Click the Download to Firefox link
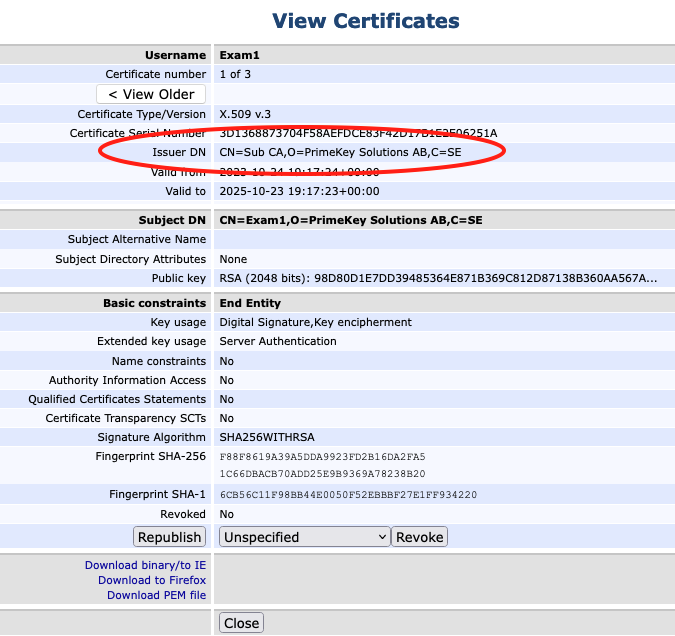 click(152, 580)
